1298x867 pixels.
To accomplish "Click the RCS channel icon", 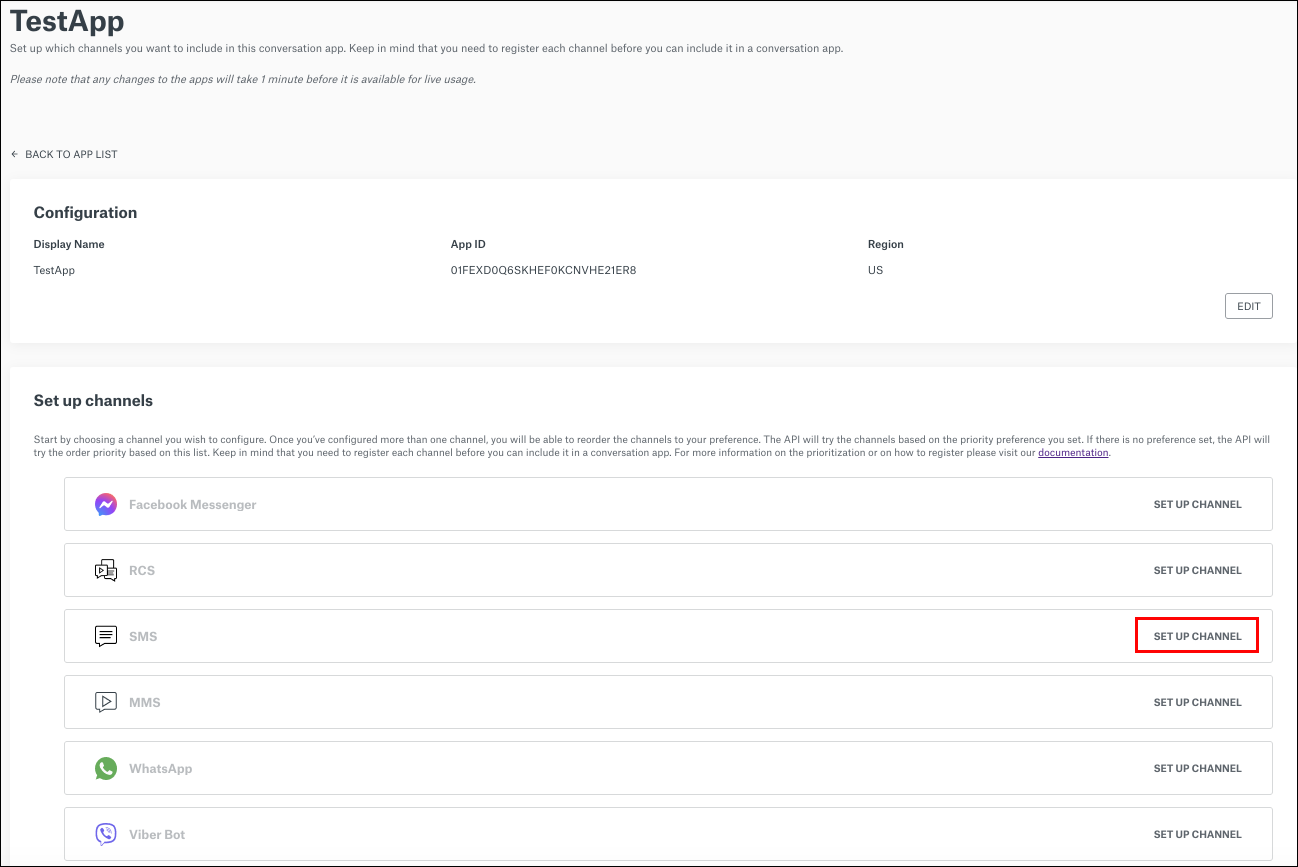I will 105,570.
